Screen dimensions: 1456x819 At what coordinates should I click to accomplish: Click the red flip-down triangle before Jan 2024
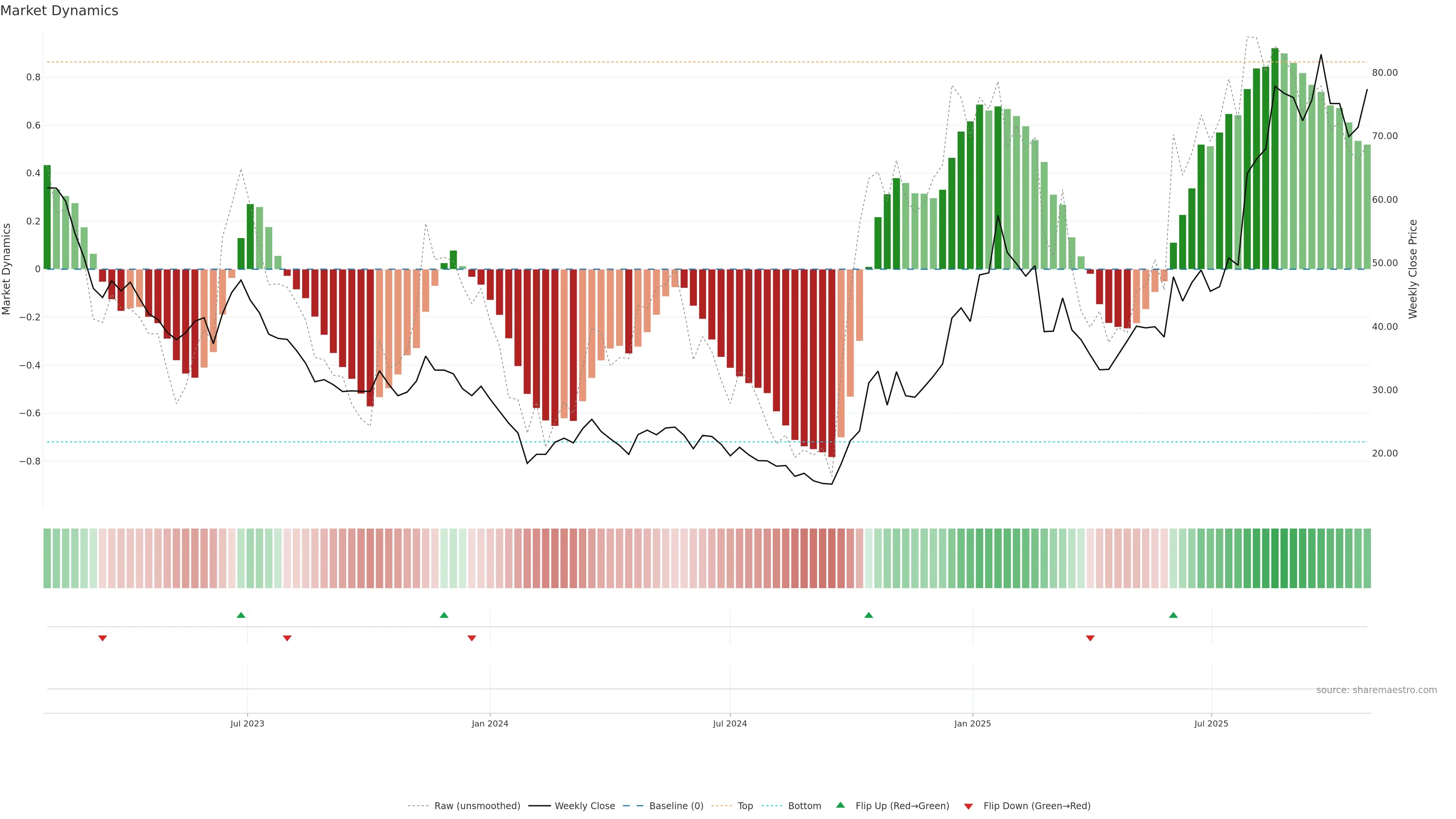click(472, 638)
